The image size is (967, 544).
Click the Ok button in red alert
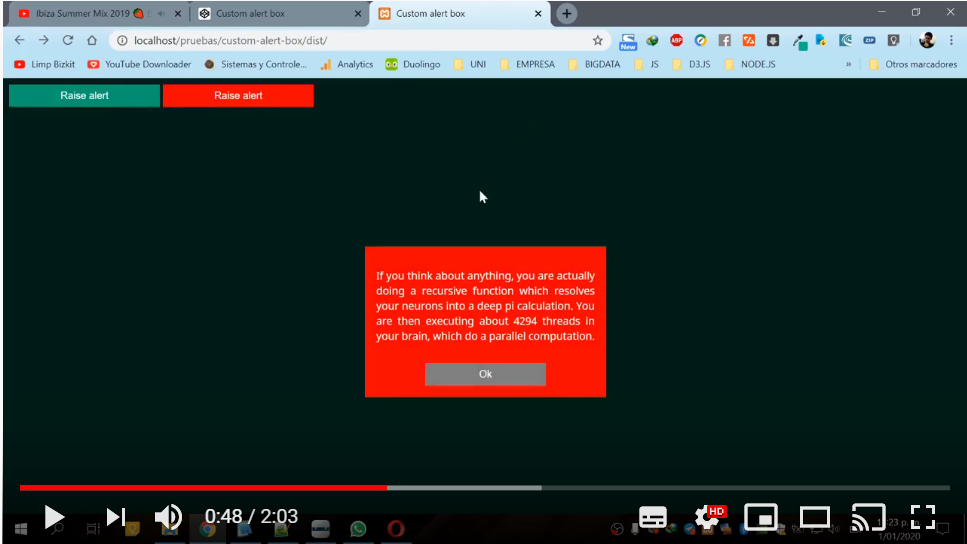click(485, 374)
